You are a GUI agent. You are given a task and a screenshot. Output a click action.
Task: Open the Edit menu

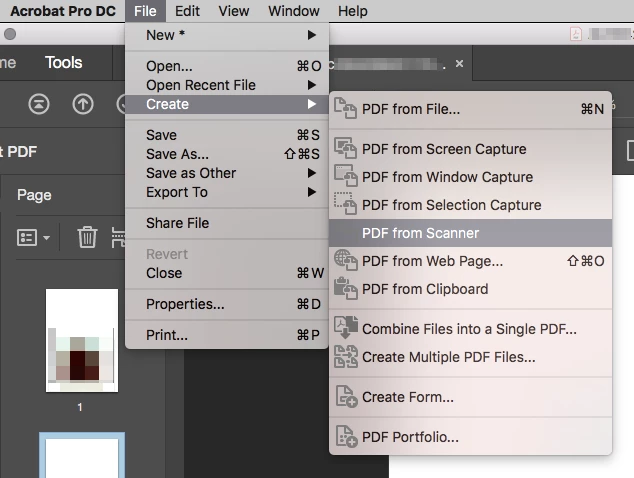click(x=187, y=11)
